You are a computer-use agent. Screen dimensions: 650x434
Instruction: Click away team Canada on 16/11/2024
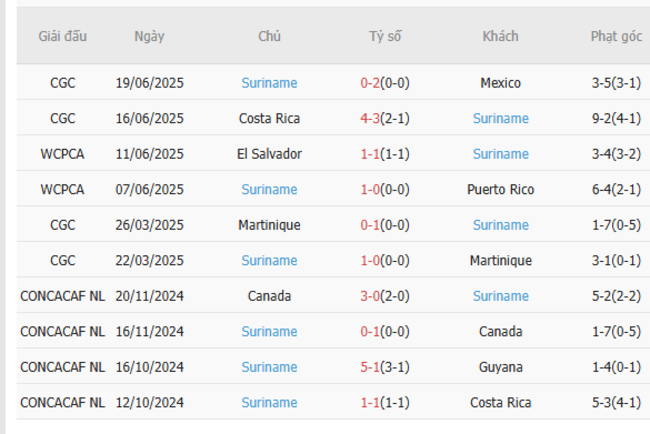[500, 331]
